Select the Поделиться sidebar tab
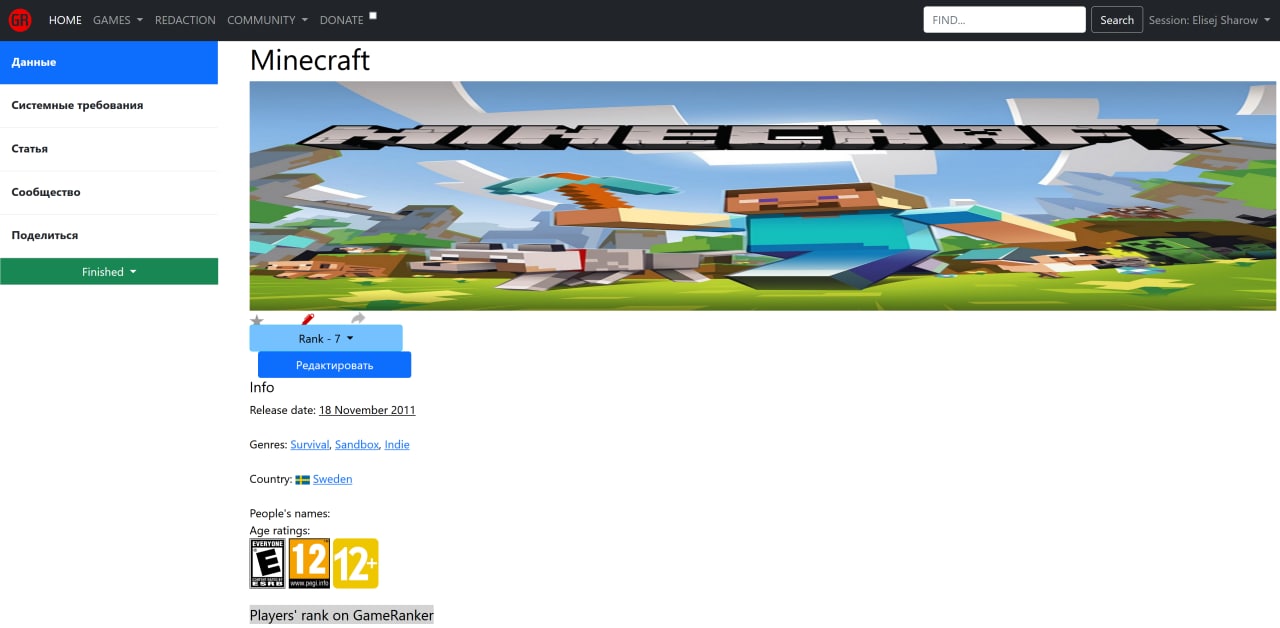The image size is (1280, 628). coord(109,235)
